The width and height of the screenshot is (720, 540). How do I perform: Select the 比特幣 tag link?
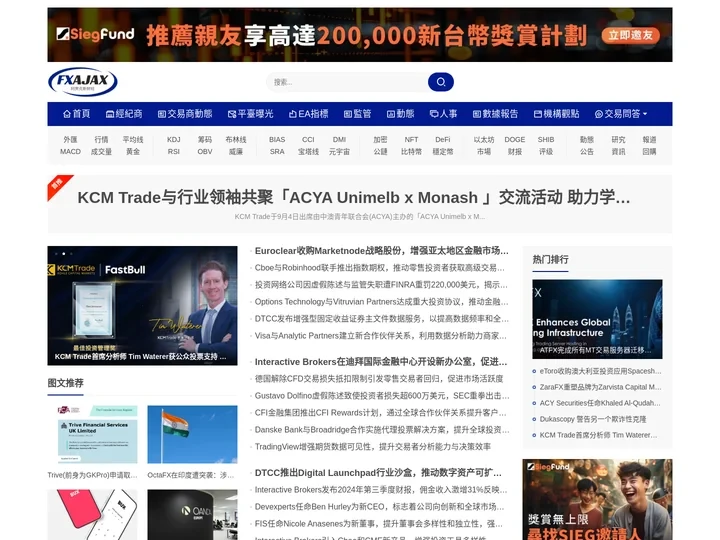(411, 152)
